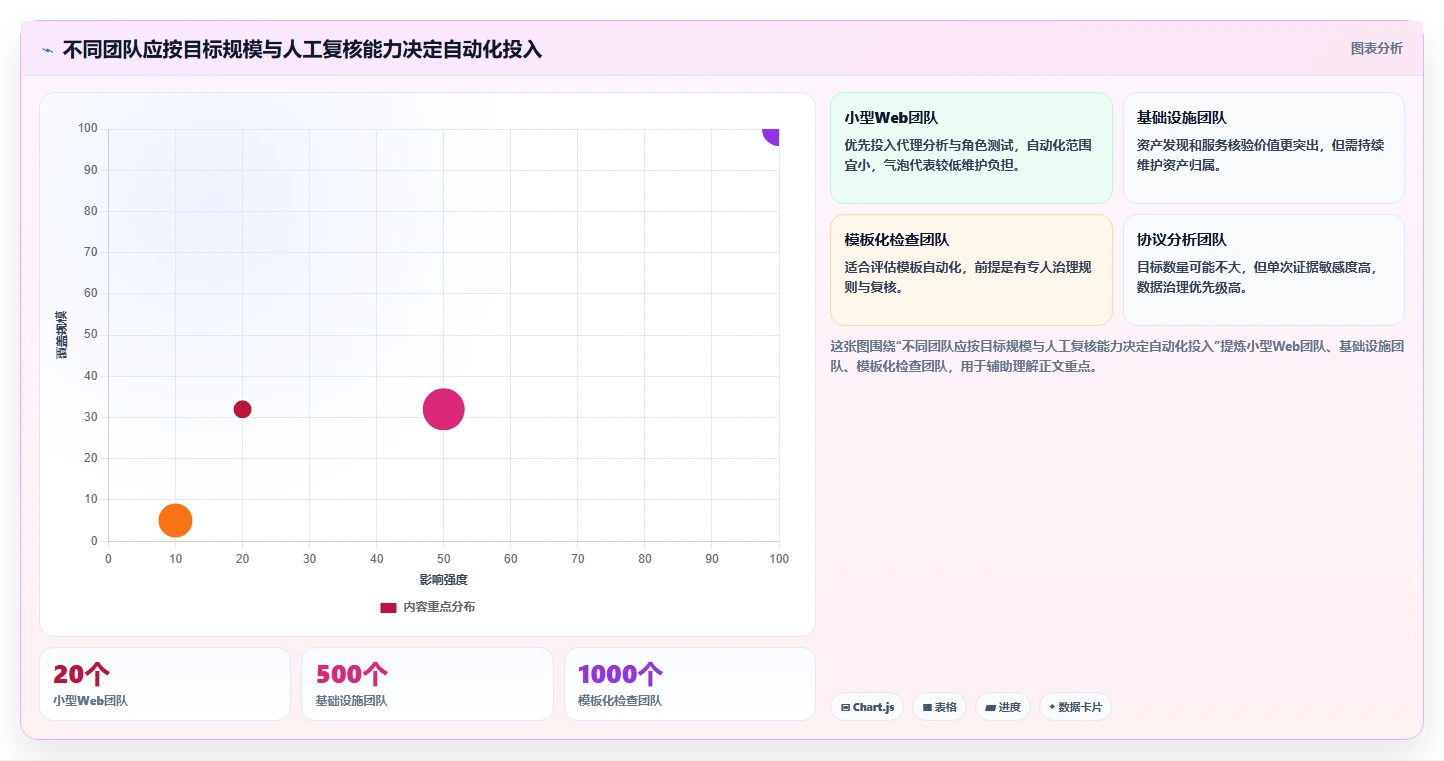
Task: Click the 数据卡片 tag
Action: point(1075,707)
